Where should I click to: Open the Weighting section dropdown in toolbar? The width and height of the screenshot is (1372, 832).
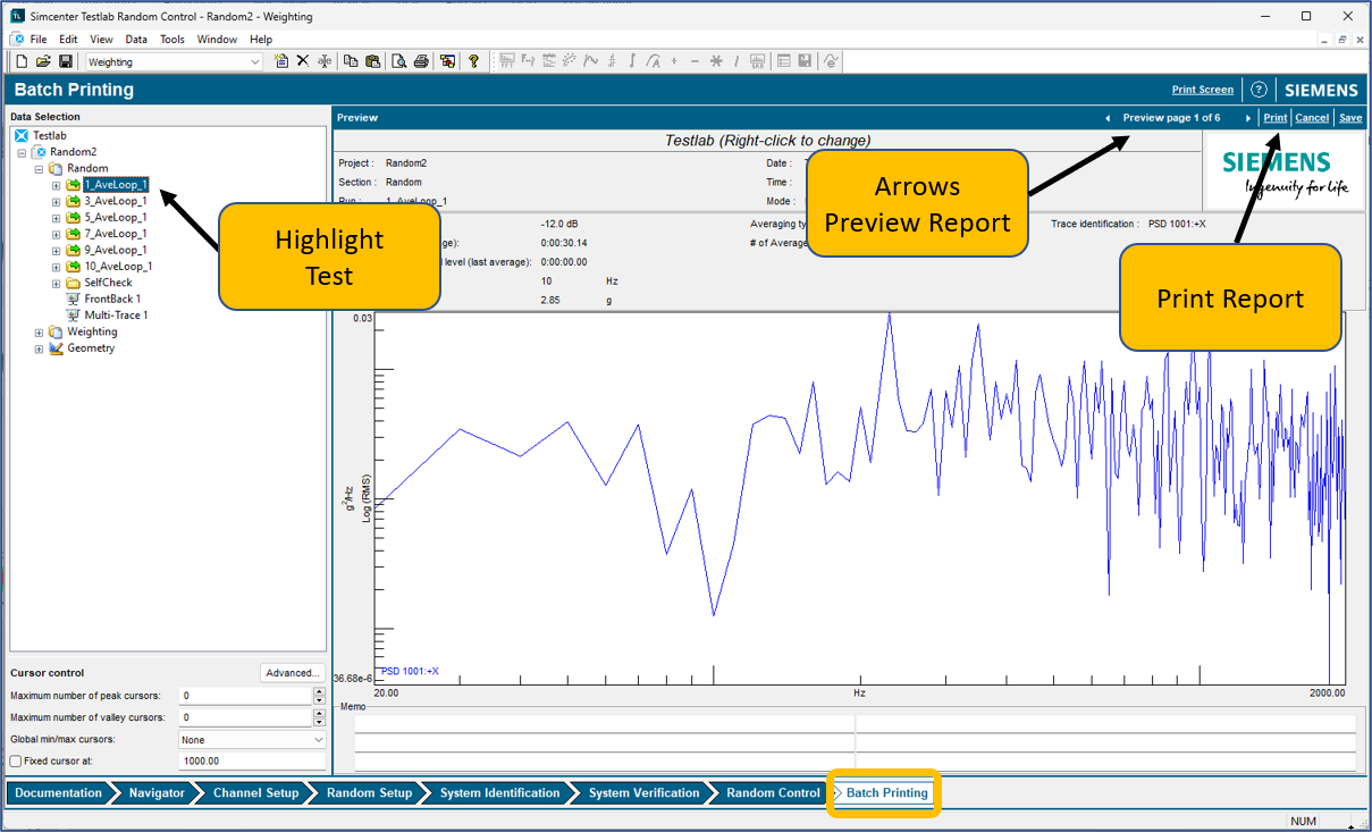point(254,62)
